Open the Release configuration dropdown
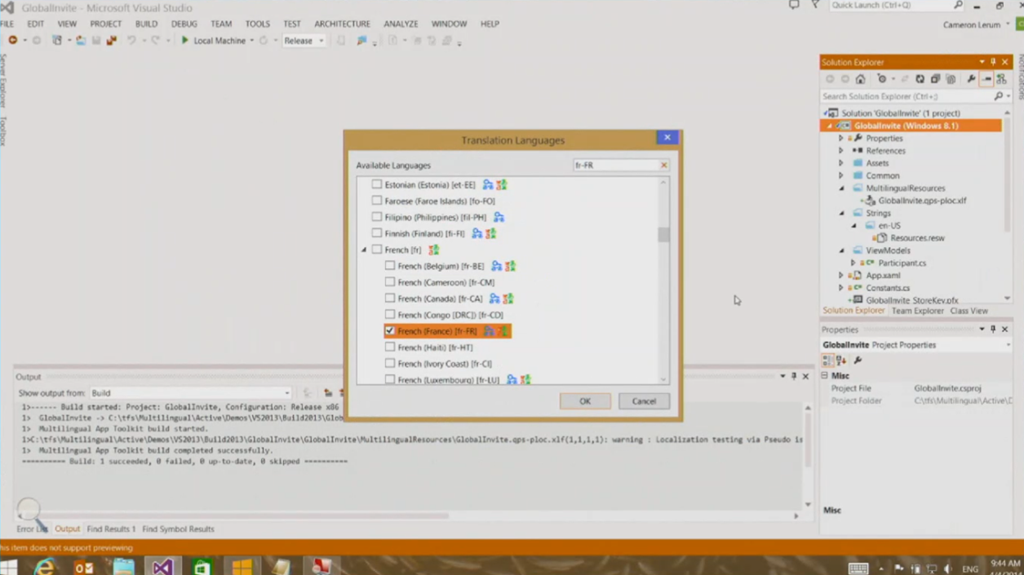 304,41
